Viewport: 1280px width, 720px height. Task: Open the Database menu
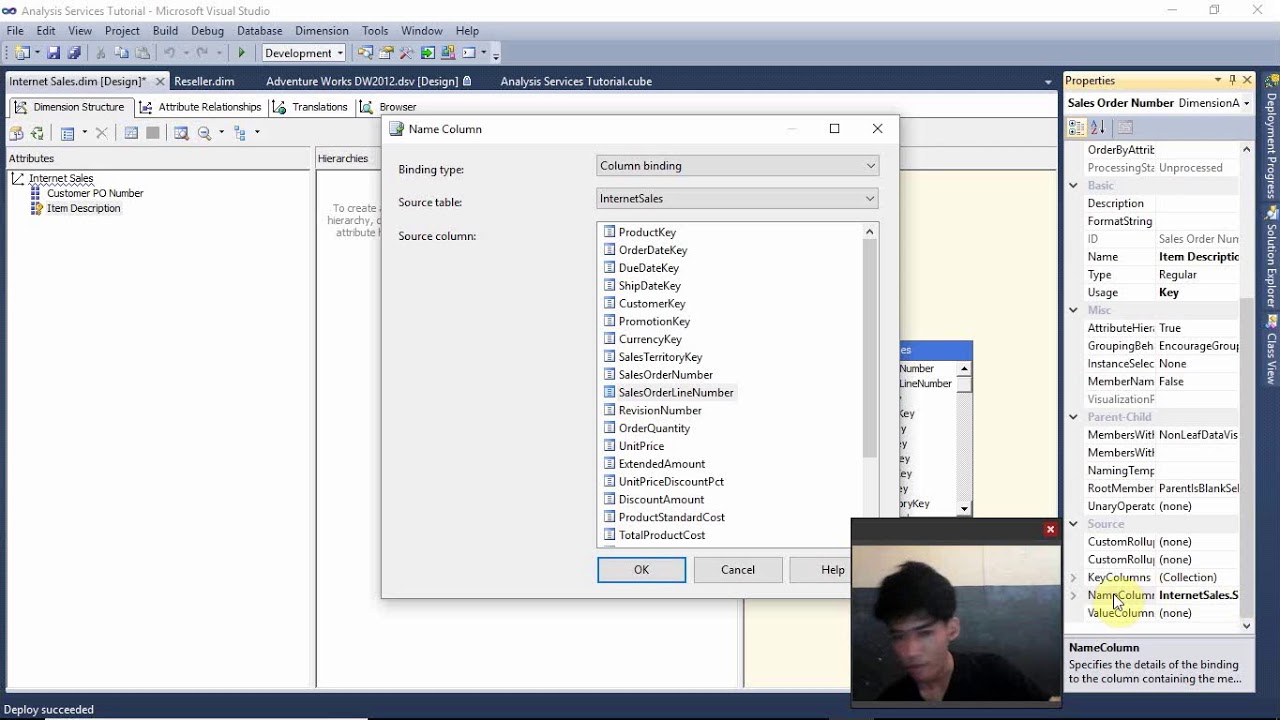coord(259,31)
